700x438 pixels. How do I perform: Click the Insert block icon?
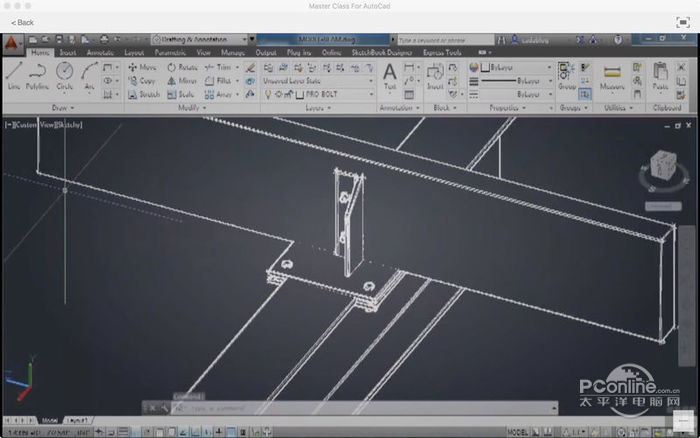tap(434, 76)
